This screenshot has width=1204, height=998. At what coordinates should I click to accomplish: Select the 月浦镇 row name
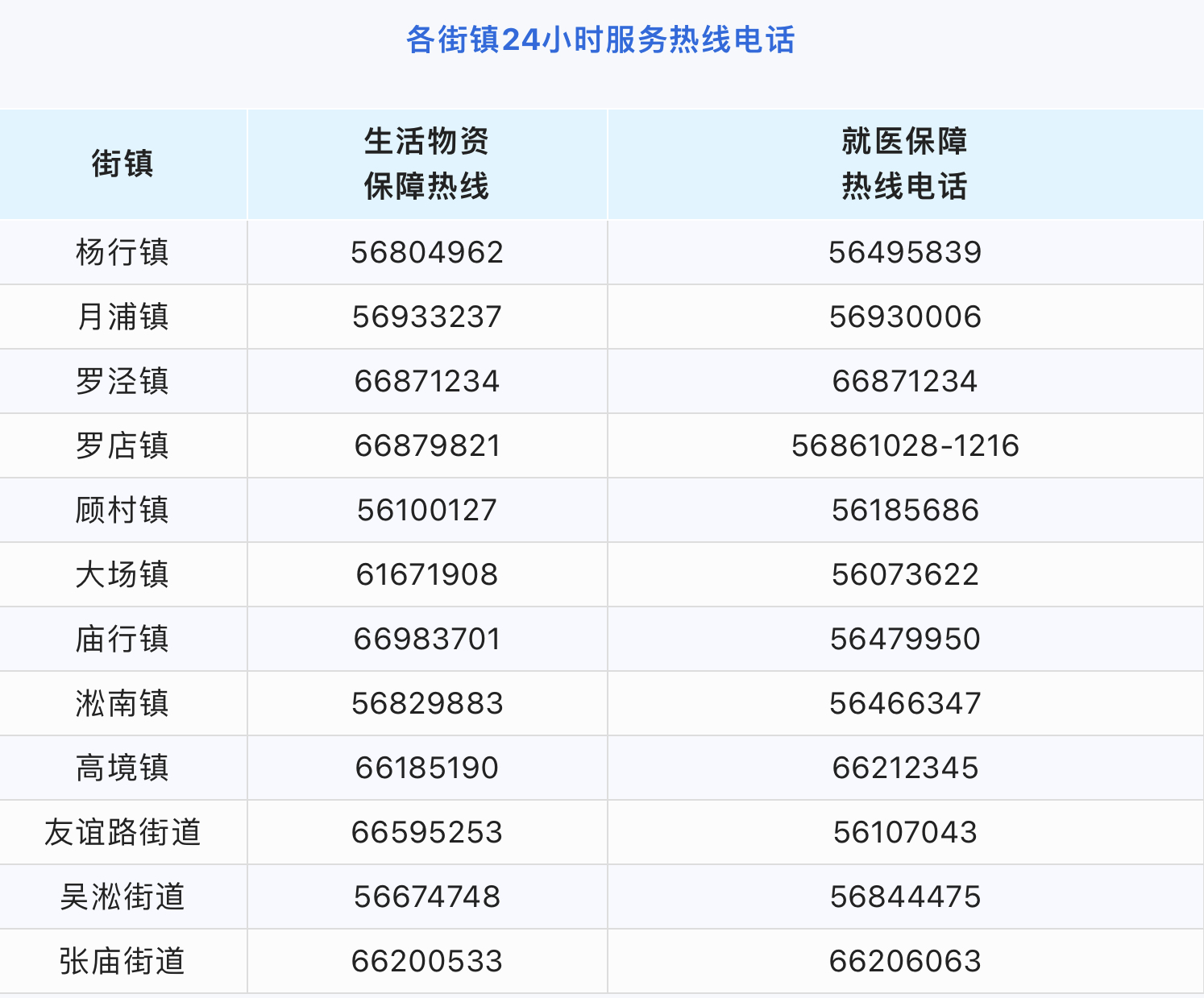pos(122,317)
